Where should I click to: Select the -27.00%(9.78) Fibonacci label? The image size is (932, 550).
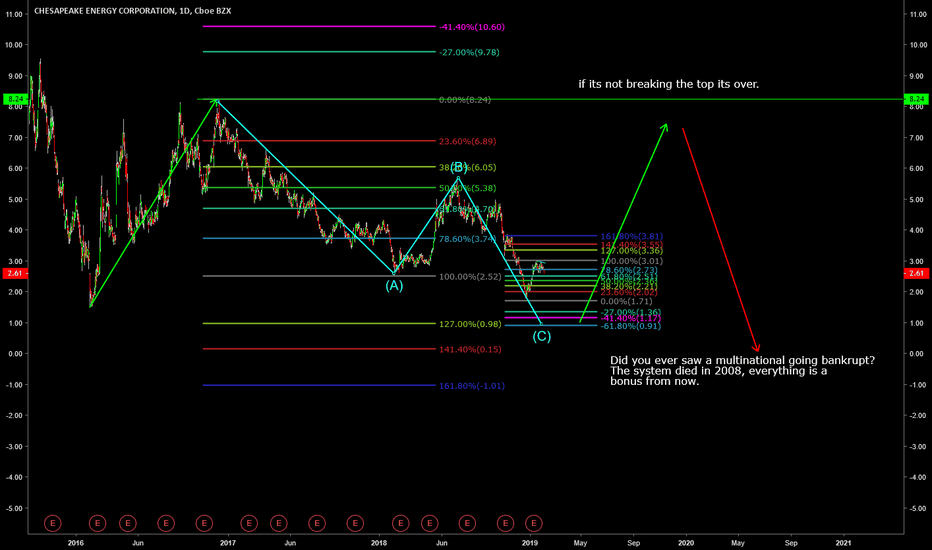469,52
